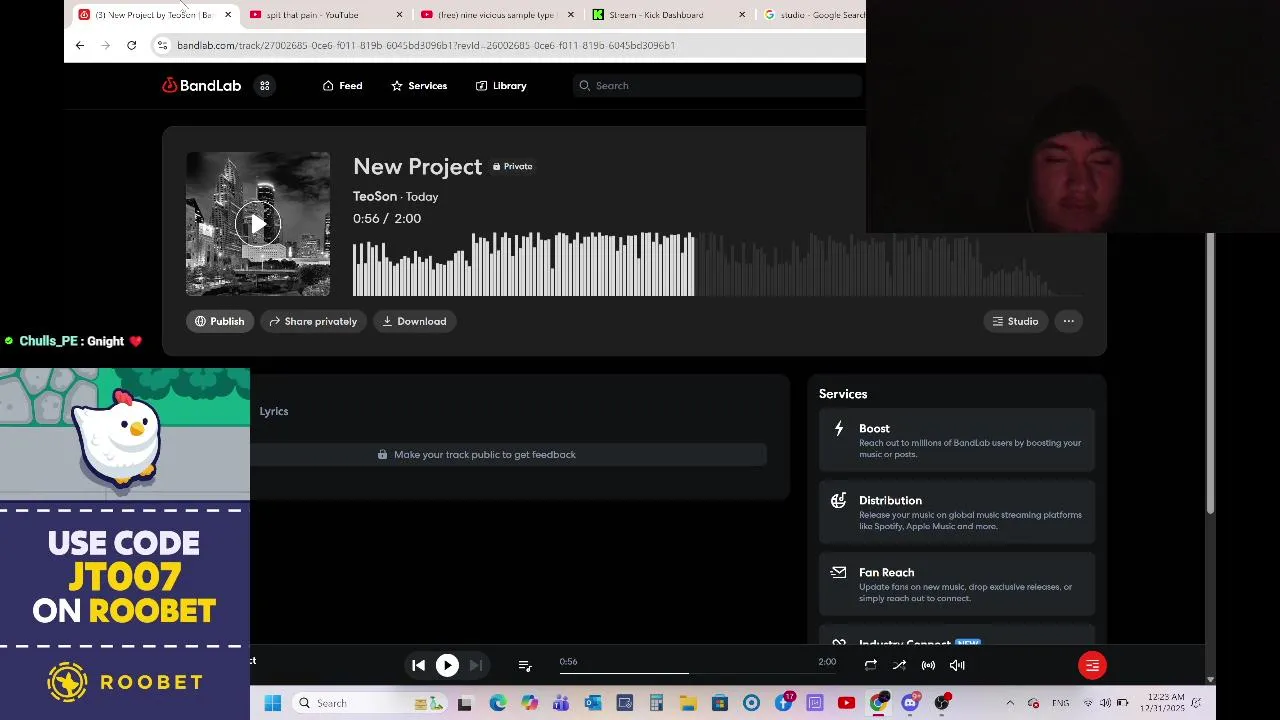Open YouTube app from the taskbar
The width and height of the screenshot is (1280, 720).
[x=847, y=703]
